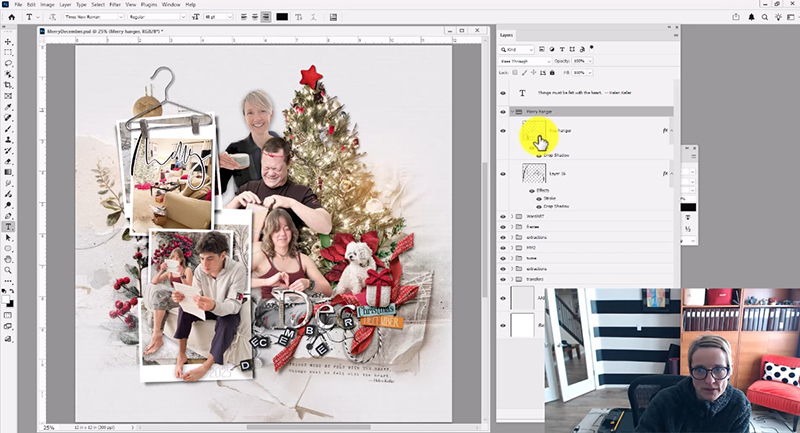Open the Share icon at top right
The height and width of the screenshot is (433, 800).
[x=736, y=17]
